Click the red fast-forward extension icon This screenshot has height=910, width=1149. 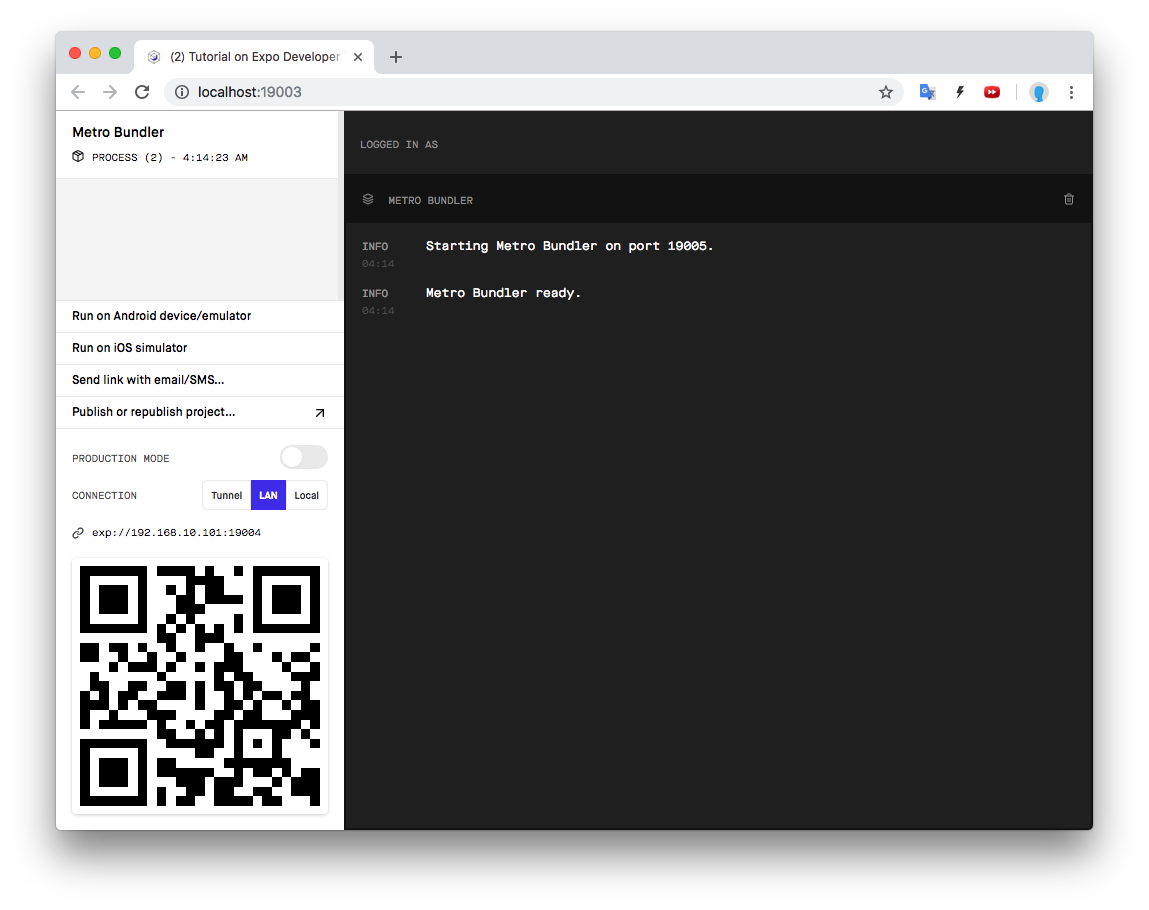tap(992, 92)
